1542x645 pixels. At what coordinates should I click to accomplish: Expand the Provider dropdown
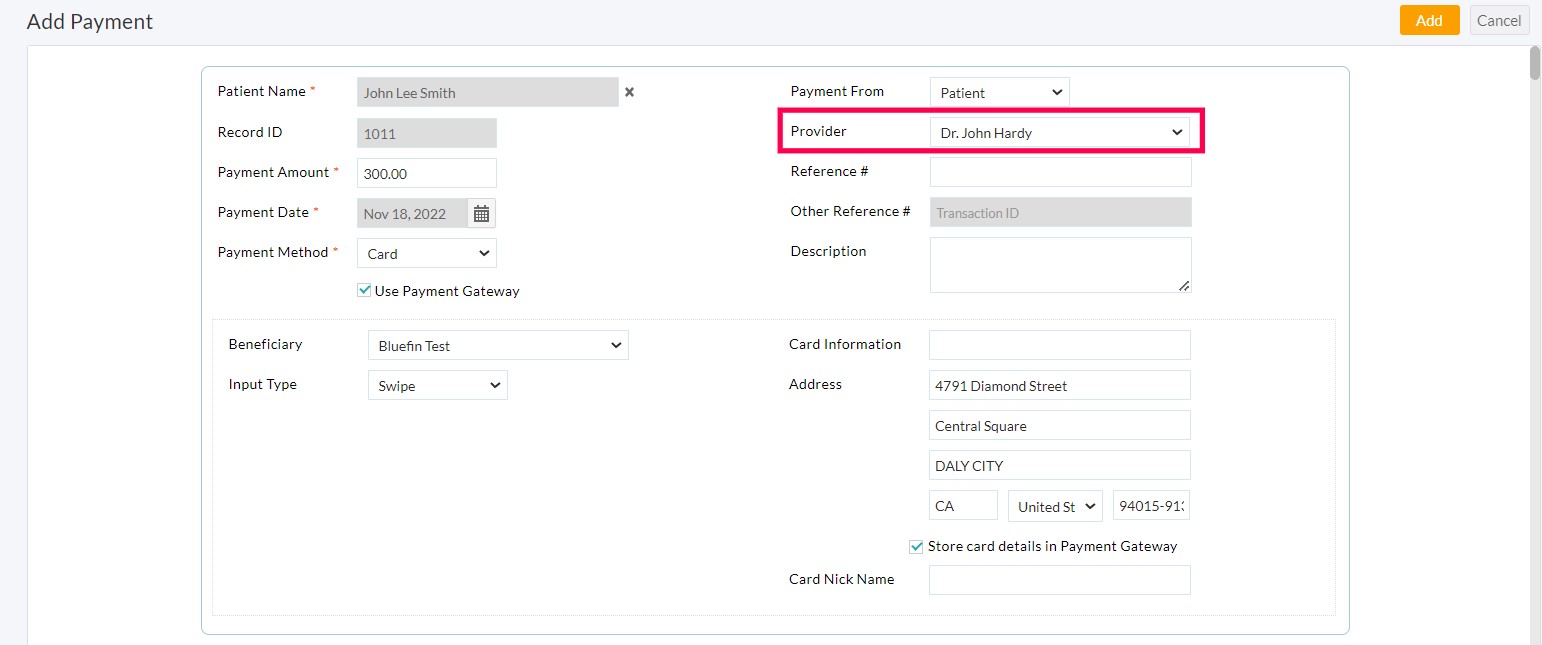(1059, 132)
